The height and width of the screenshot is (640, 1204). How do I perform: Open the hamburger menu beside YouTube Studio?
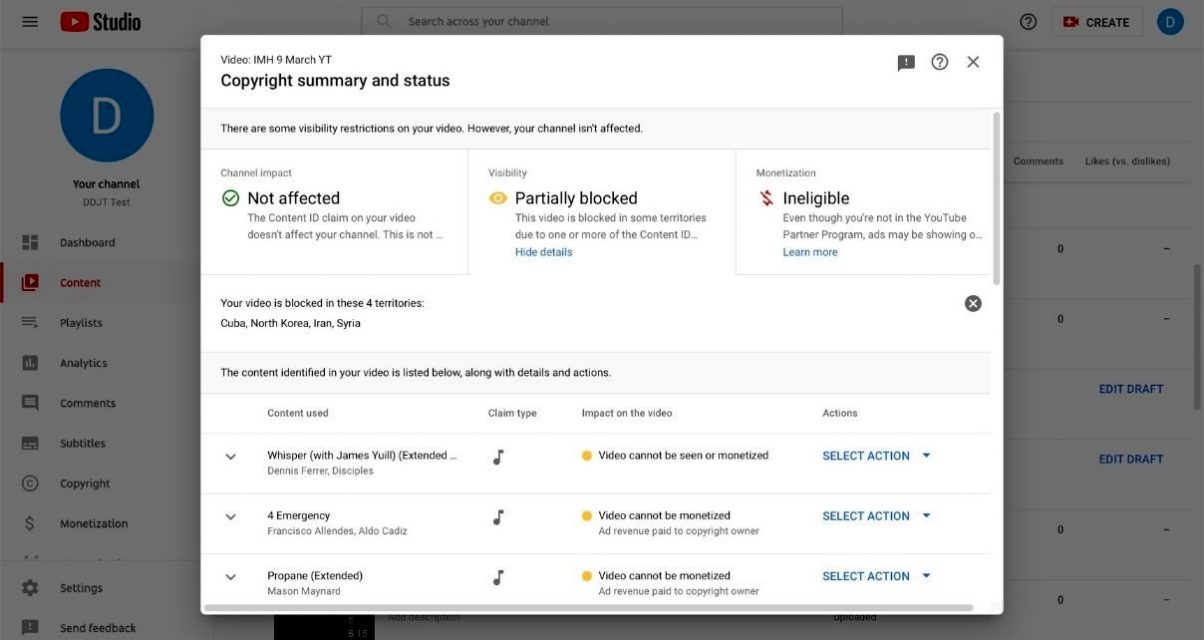pos(30,21)
